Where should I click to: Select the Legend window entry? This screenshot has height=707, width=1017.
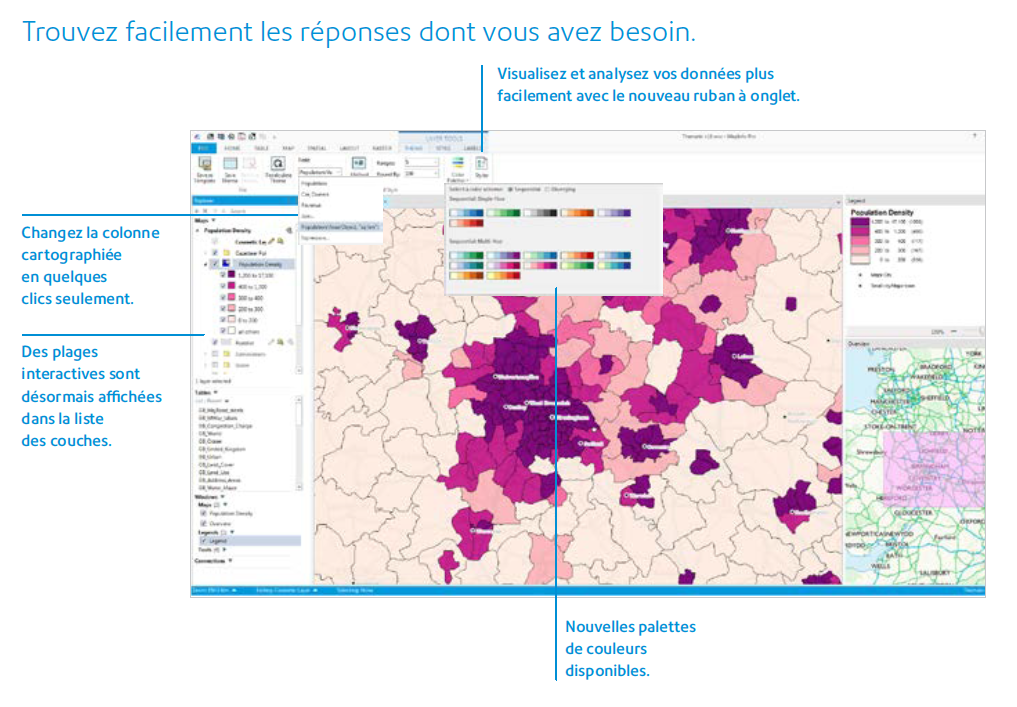tap(249, 540)
